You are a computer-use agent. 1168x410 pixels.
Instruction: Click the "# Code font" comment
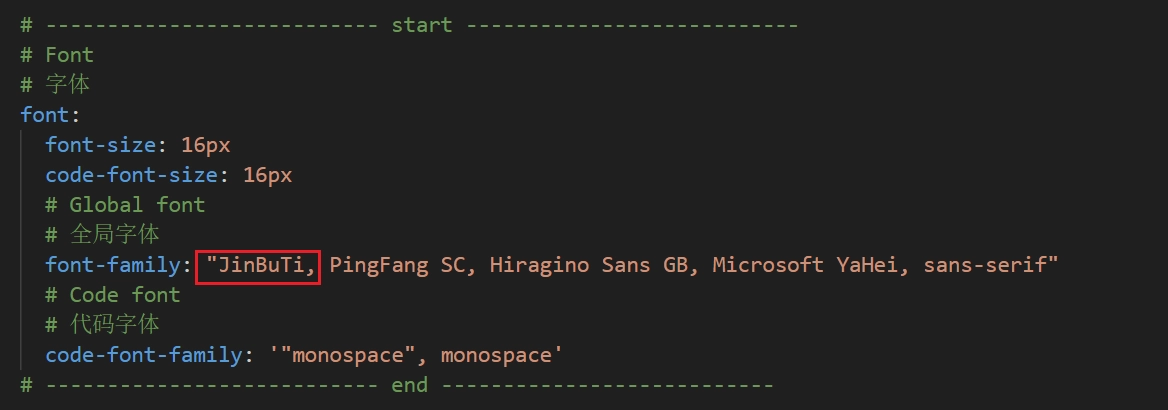(113, 295)
